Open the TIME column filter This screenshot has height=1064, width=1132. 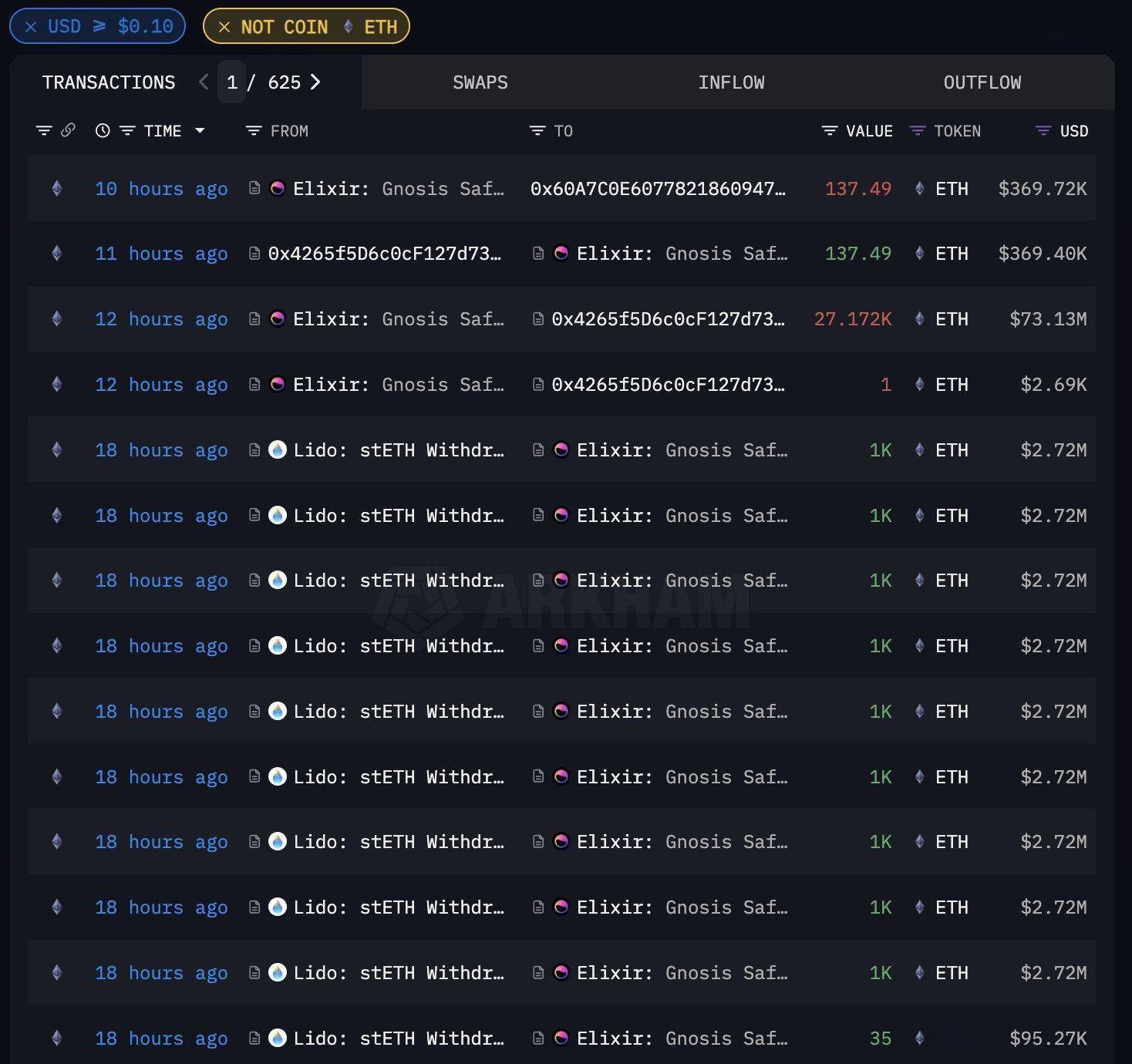127,131
